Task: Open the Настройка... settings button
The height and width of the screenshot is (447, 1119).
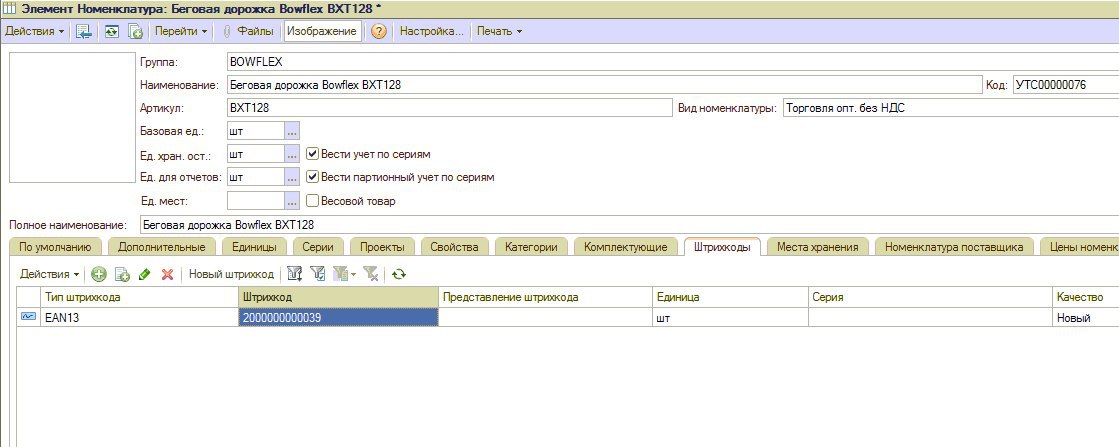Action: pos(431,31)
